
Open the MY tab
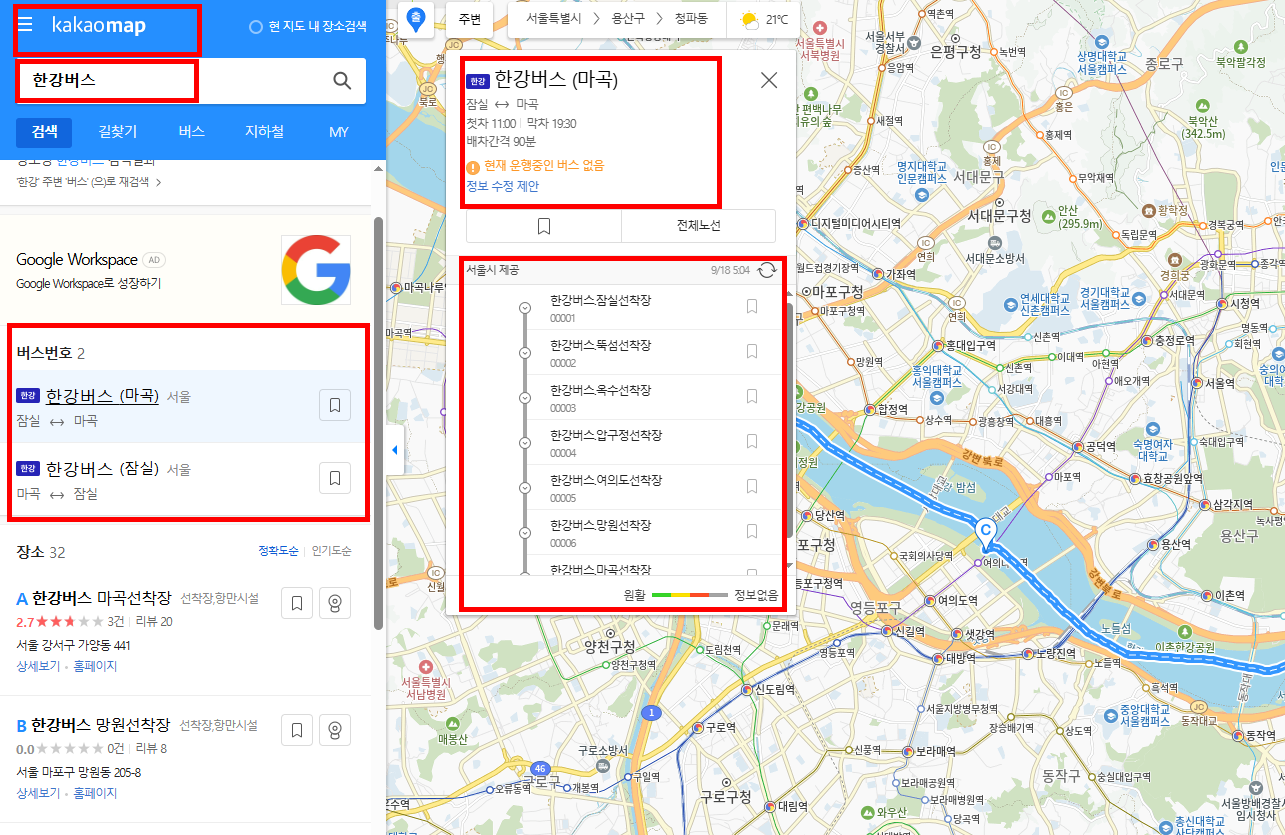[x=339, y=132]
